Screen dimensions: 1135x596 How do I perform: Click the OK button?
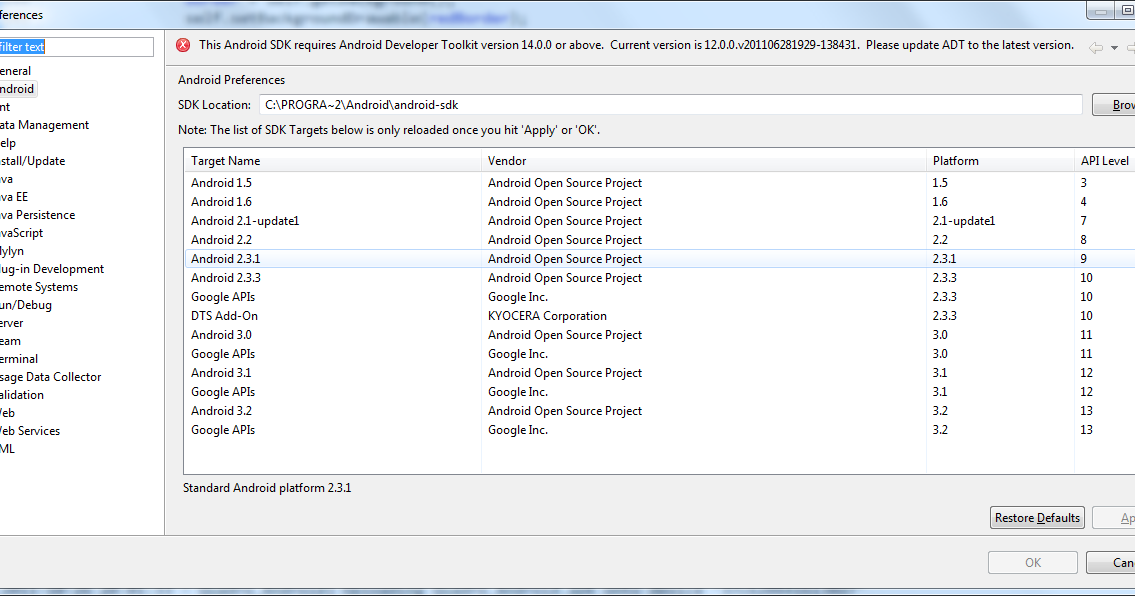coord(1033,563)
